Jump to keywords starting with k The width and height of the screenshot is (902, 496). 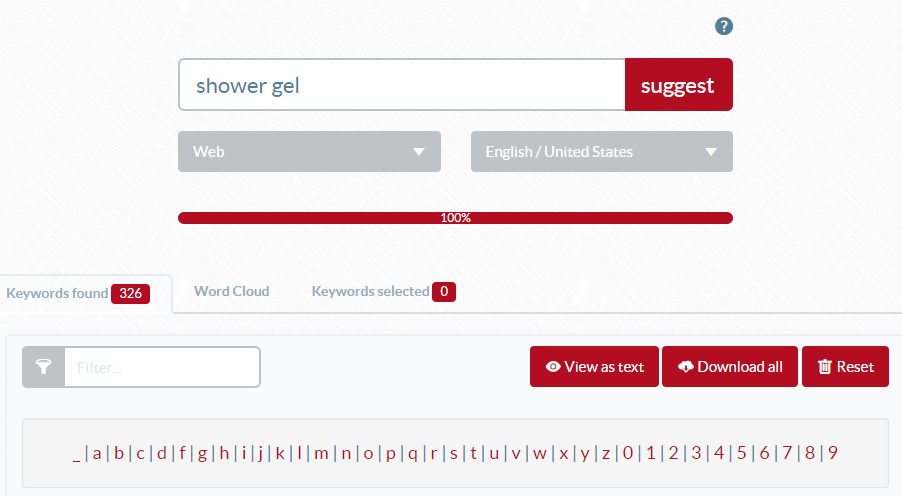[280, 453]
